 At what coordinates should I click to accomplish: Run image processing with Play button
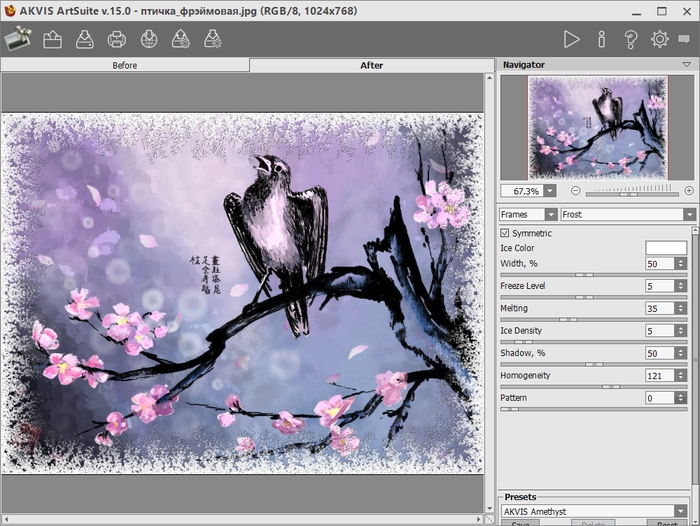(x=571, y=39)
